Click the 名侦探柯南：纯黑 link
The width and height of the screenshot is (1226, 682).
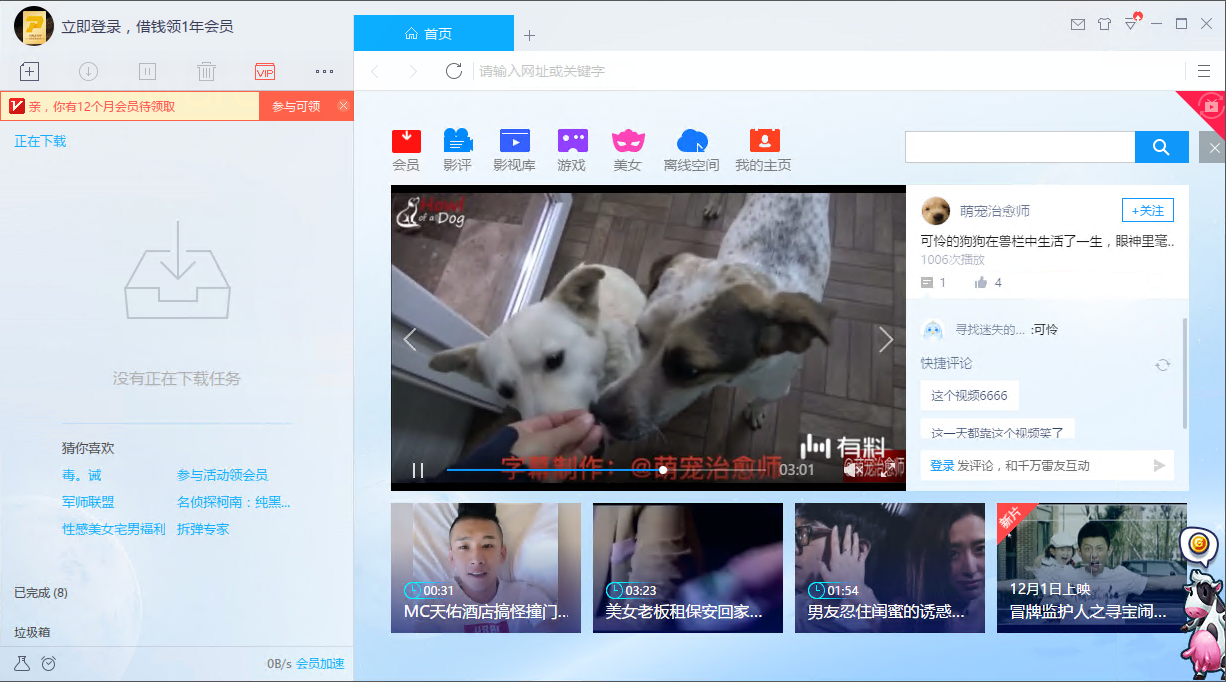pos(234,502)
